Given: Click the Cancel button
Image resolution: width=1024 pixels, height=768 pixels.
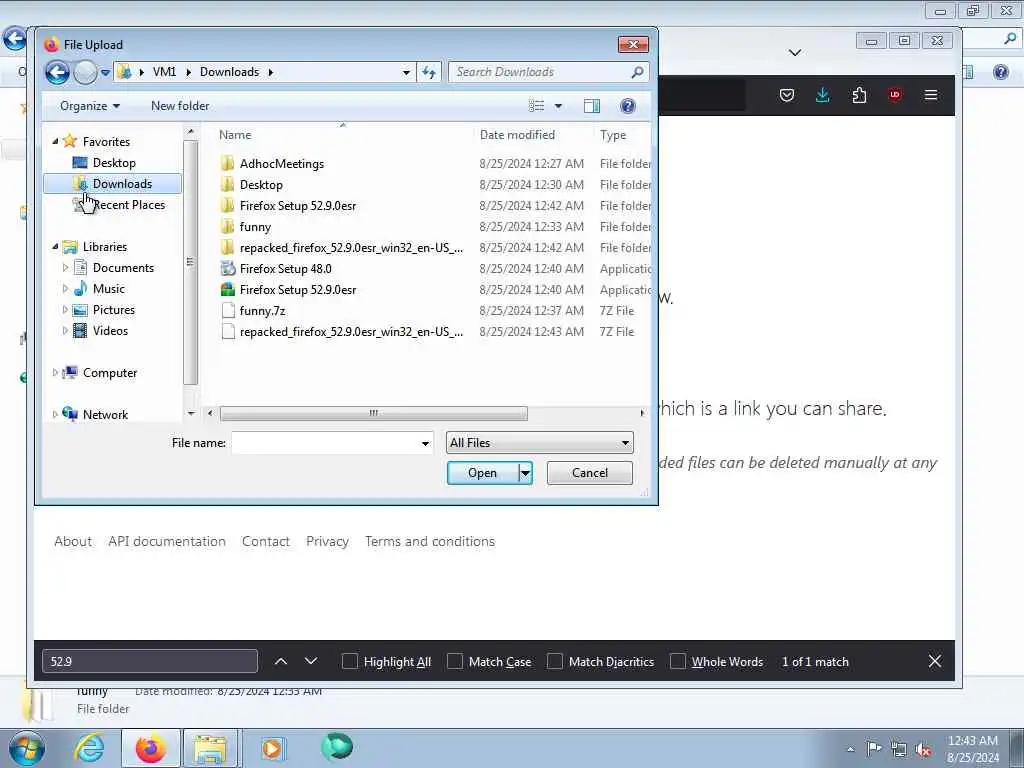Looking at the screenshot, I should (x=590, y=473).
